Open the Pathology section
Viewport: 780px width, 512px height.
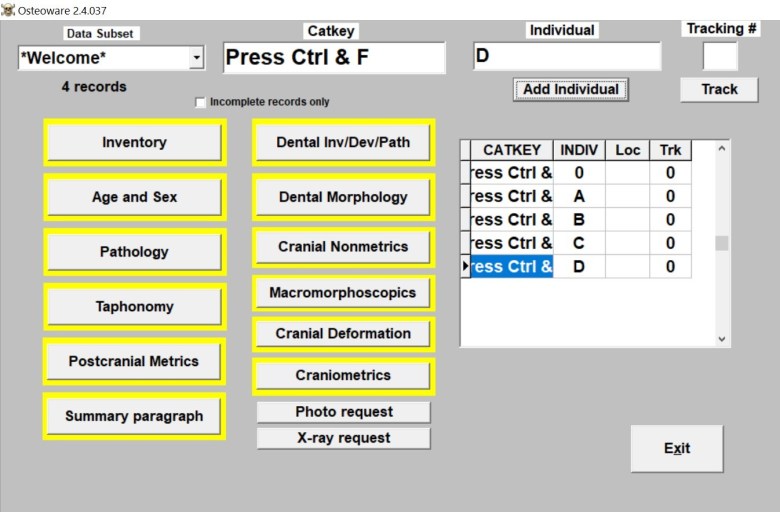pyautogui.click(x=134, y=252)
